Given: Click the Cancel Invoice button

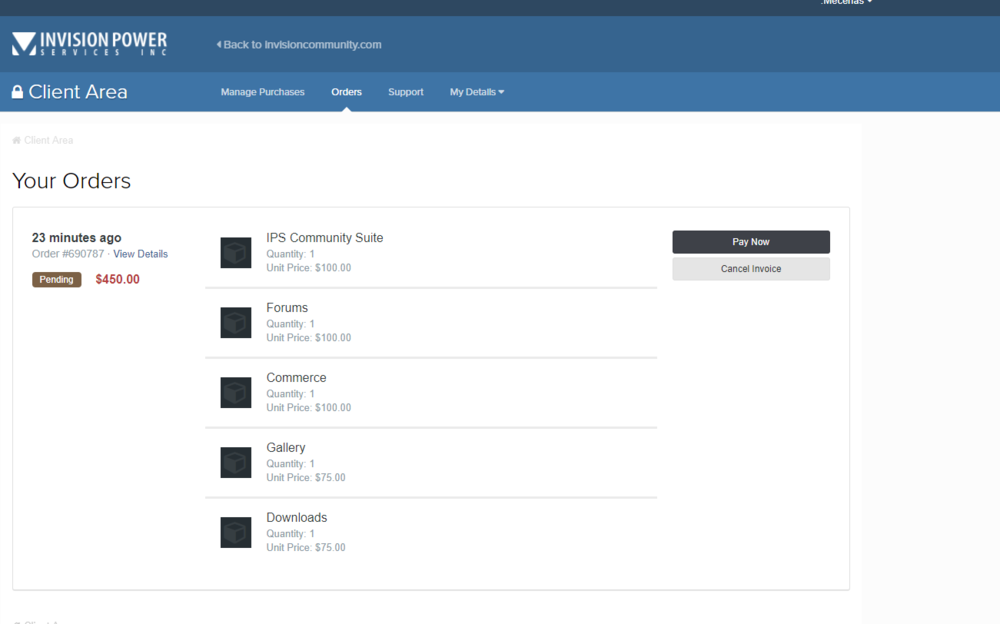Looking at the screenshot, I should (x=750, y=269).
